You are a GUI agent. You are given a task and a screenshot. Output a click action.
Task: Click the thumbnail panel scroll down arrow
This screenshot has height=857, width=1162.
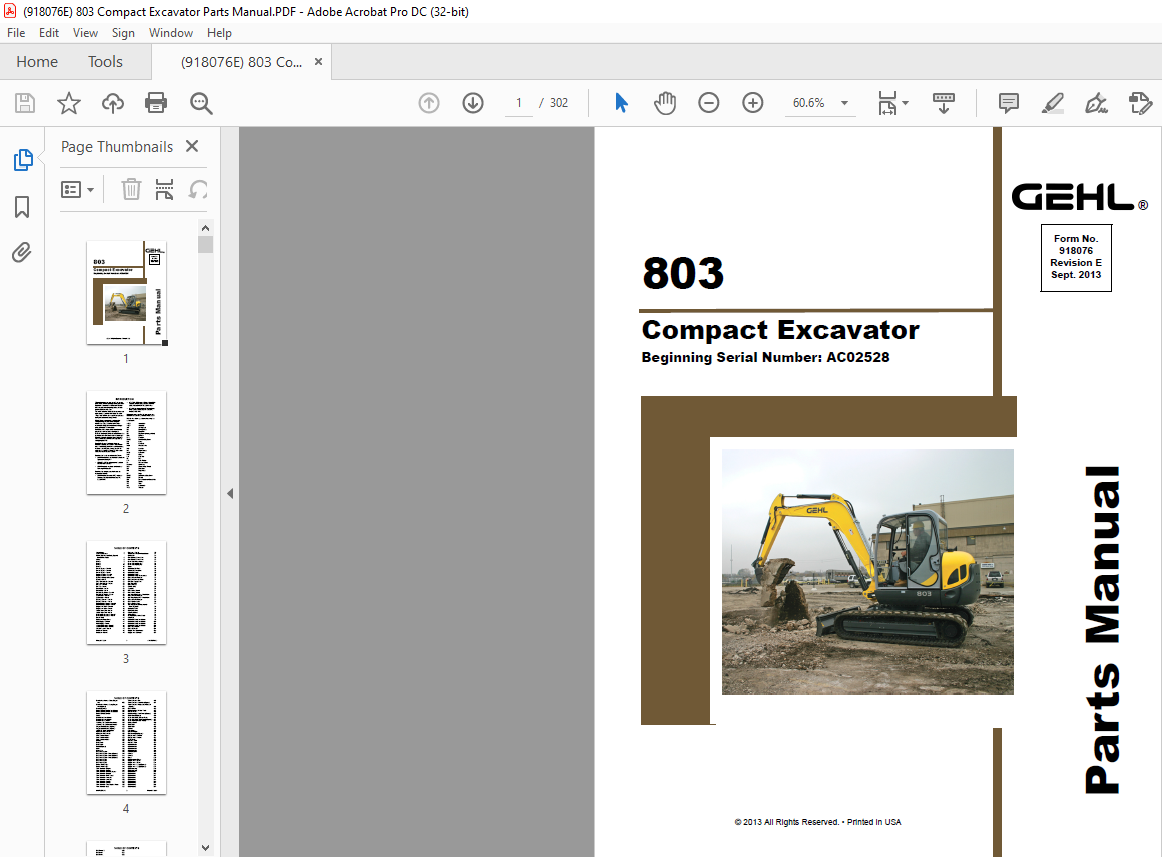click(205, 848)
